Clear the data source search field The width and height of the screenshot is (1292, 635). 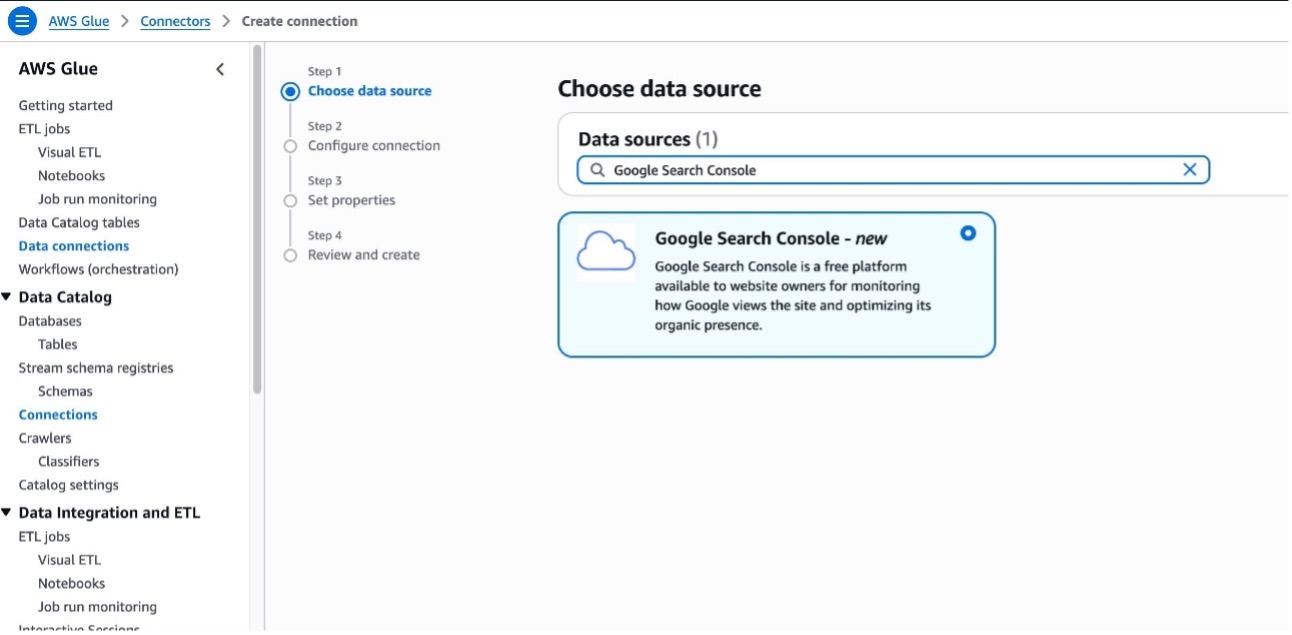pos(1189,170)
